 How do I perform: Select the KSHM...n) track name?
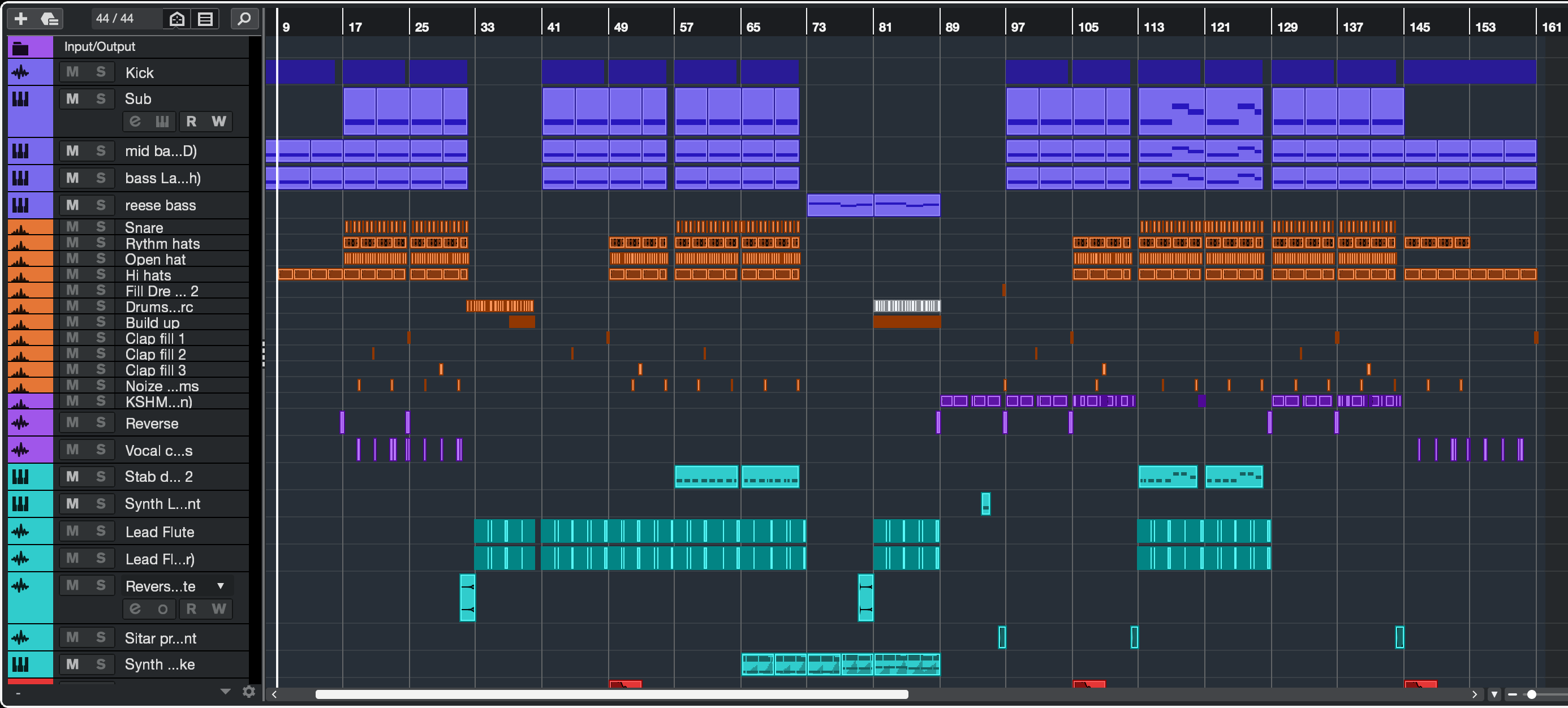159,402
